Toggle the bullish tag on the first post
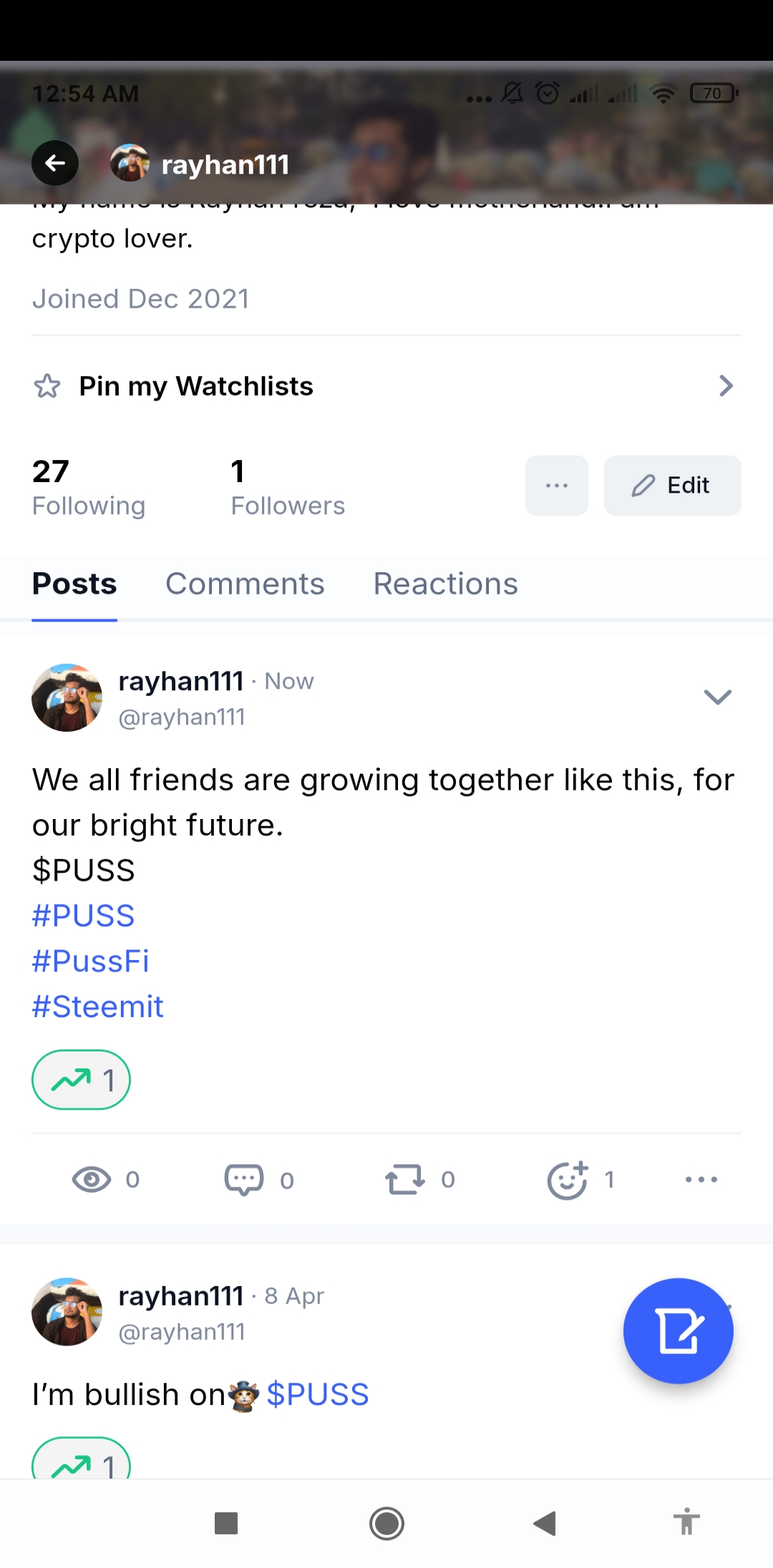The height and width of the screenshot is (1568, 773). [81, 1079]
